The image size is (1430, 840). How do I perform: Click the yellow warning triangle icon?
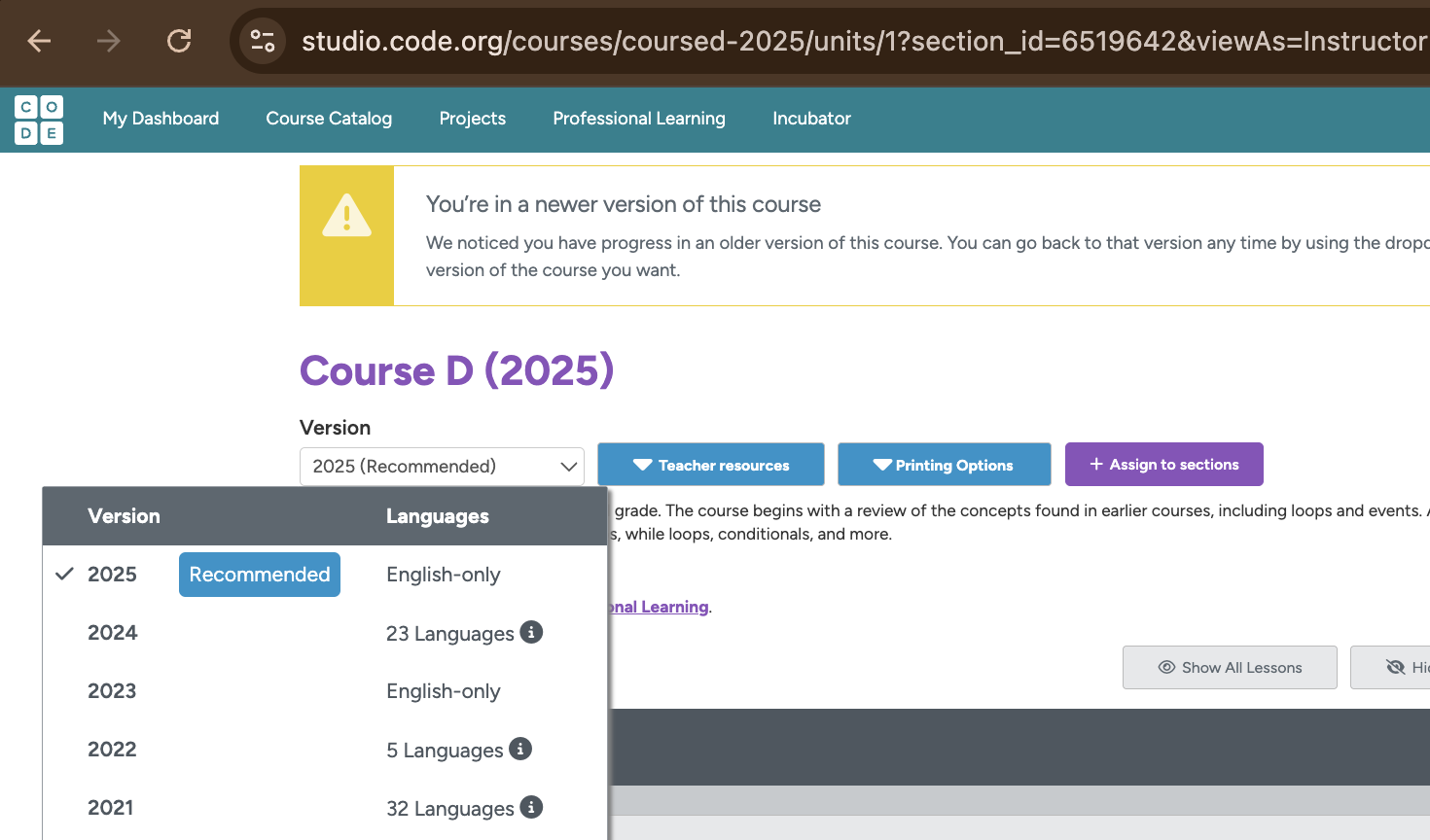pos(346,216)
